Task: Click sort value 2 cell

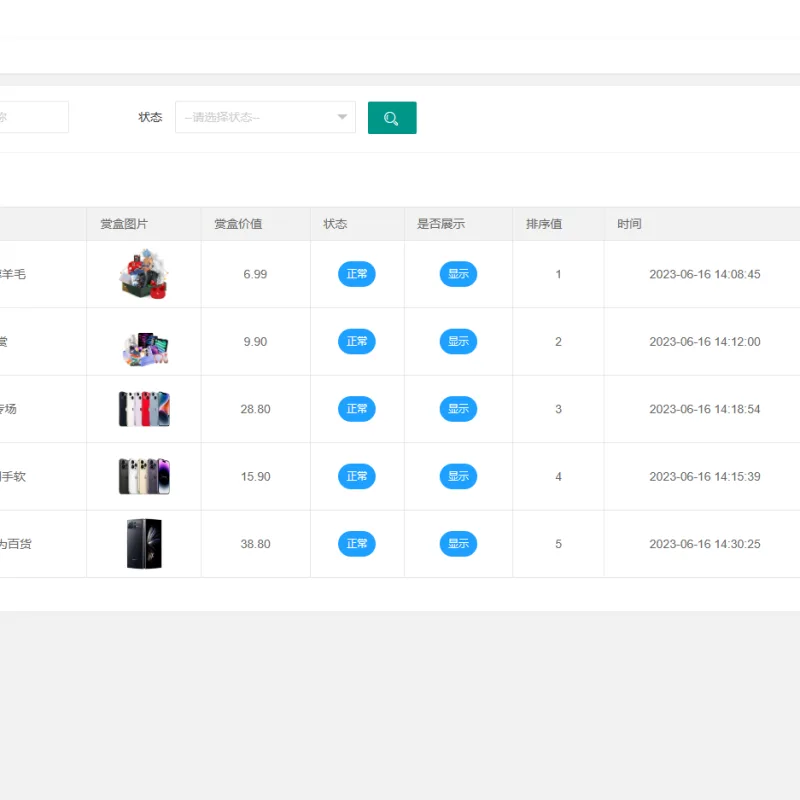Action: tap(558, 341)
